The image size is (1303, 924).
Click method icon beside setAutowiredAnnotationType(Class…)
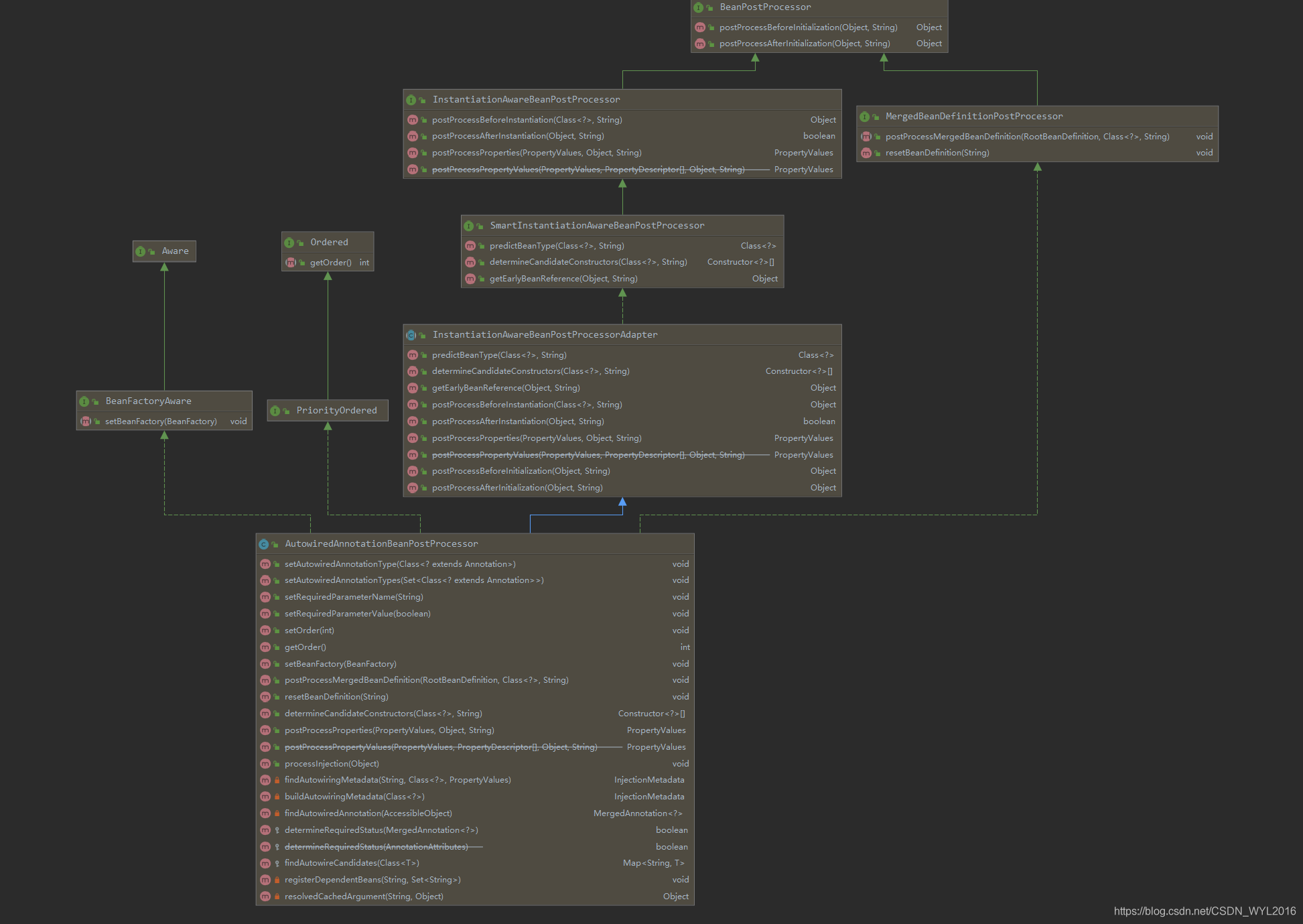coord(265,564)
